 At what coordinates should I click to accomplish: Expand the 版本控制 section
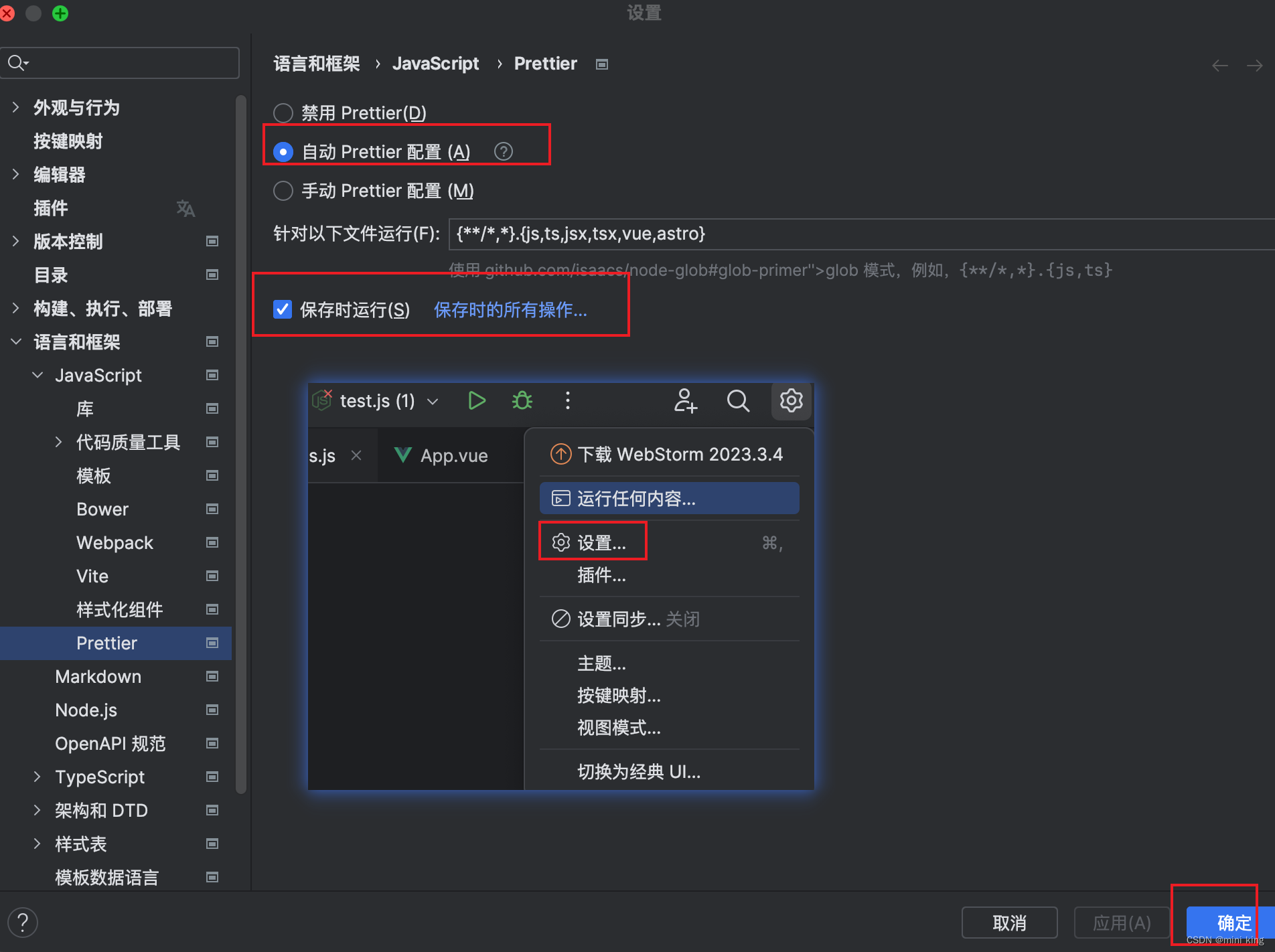coord(16,241)
